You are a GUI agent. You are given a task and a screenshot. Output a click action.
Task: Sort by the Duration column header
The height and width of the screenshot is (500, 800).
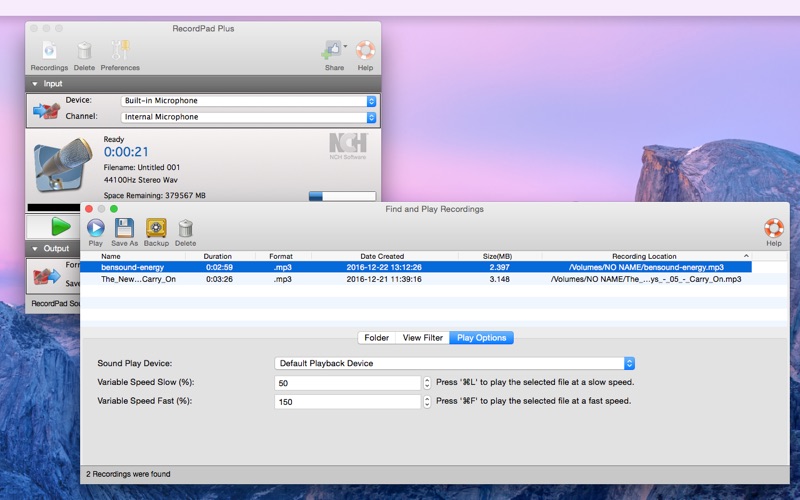(x=217, y=256)
